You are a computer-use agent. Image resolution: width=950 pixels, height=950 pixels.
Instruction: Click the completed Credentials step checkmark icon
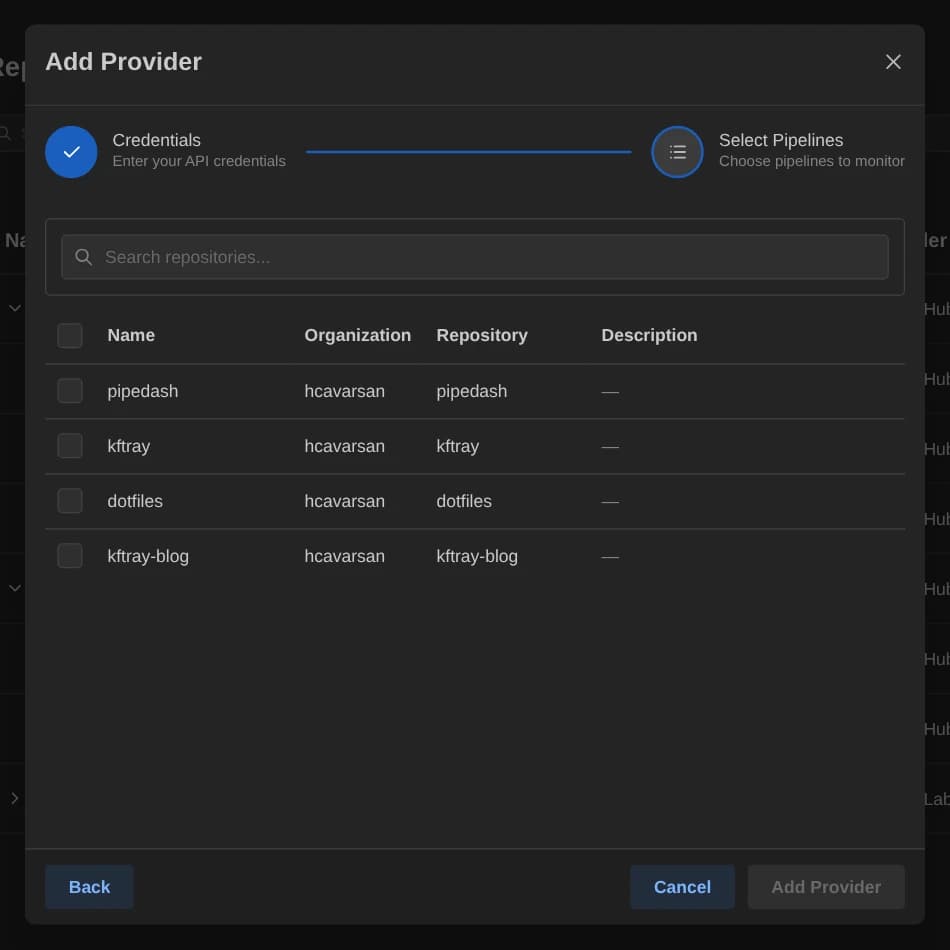71,152
